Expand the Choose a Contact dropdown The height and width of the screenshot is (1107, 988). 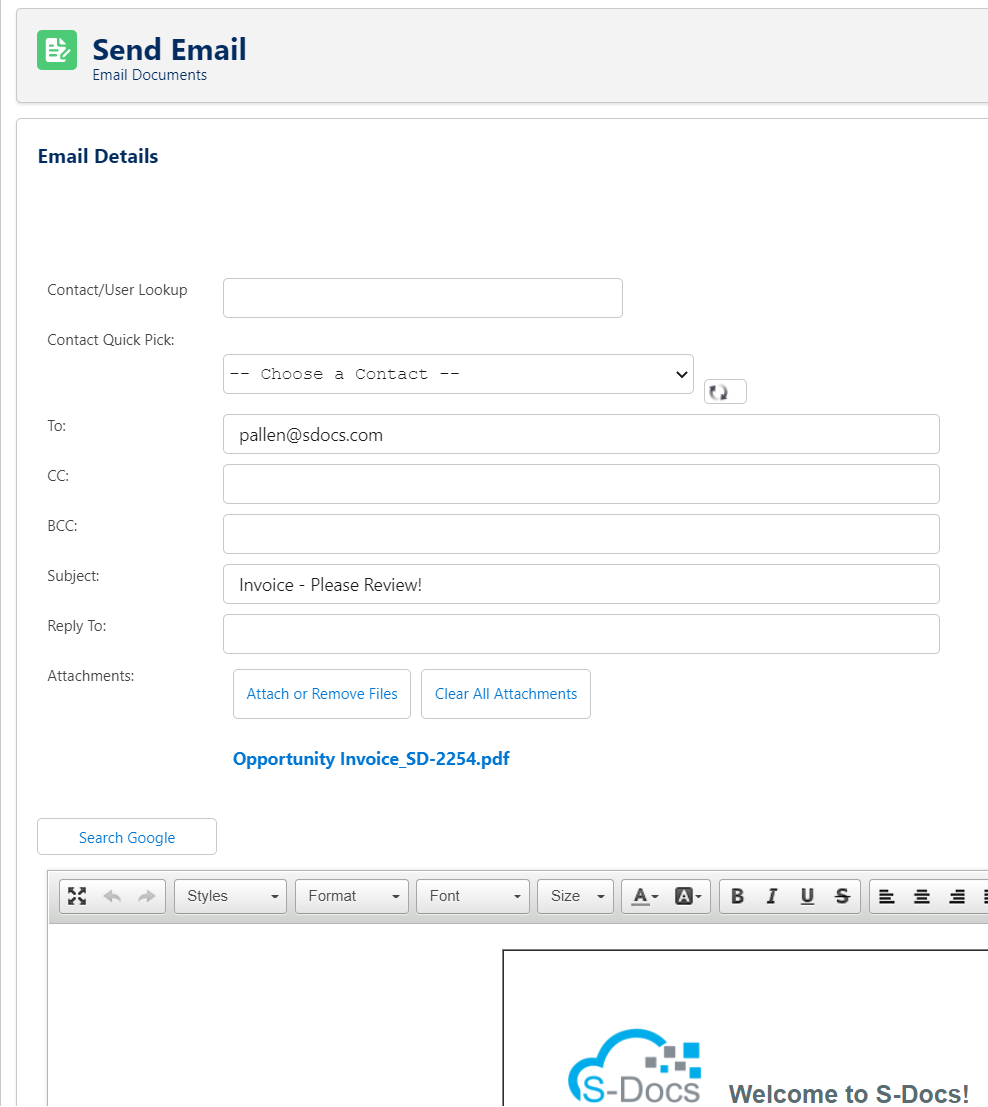(x=458, y=374)
